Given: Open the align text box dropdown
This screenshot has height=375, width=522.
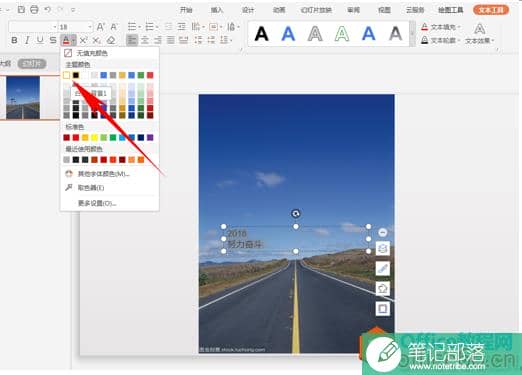Looking at the screenshot, I should coord(215,26).
